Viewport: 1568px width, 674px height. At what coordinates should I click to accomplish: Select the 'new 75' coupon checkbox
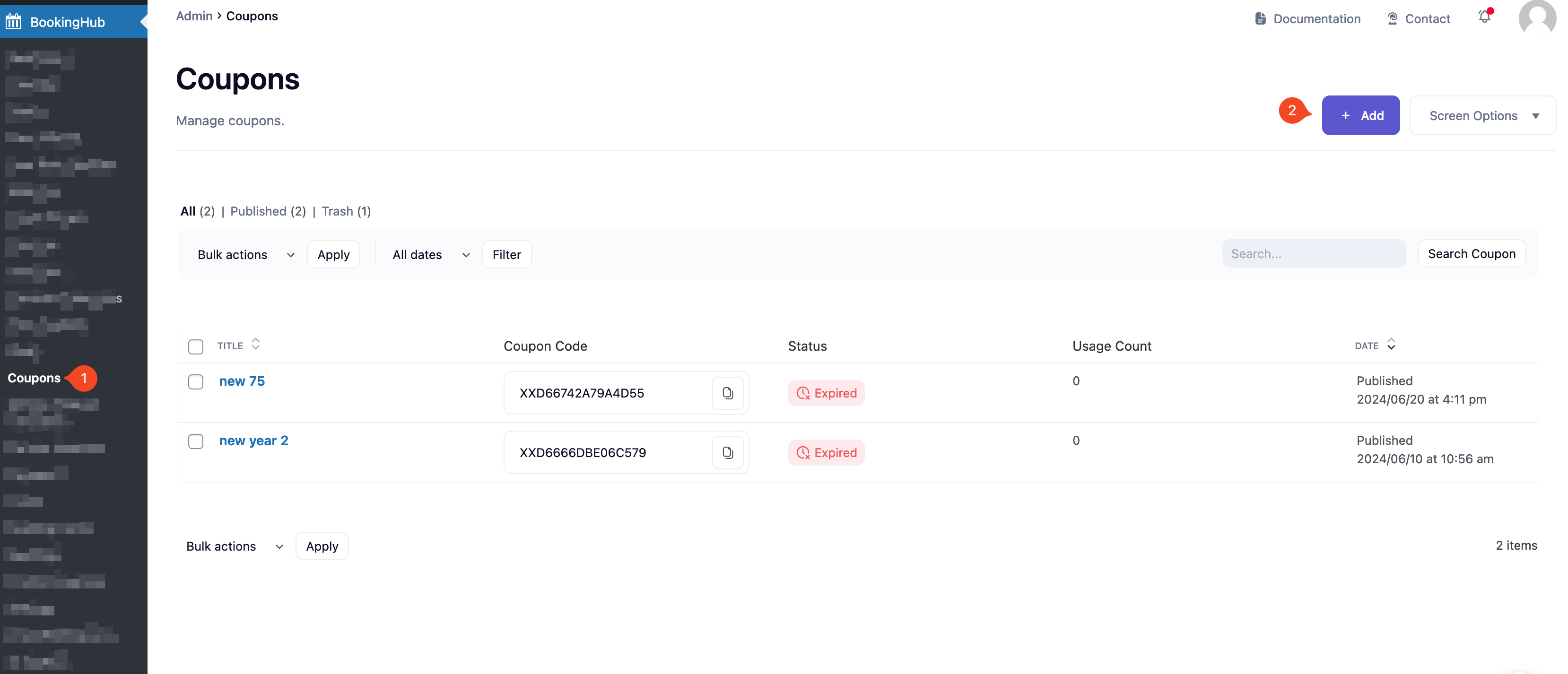pos(195,382)
